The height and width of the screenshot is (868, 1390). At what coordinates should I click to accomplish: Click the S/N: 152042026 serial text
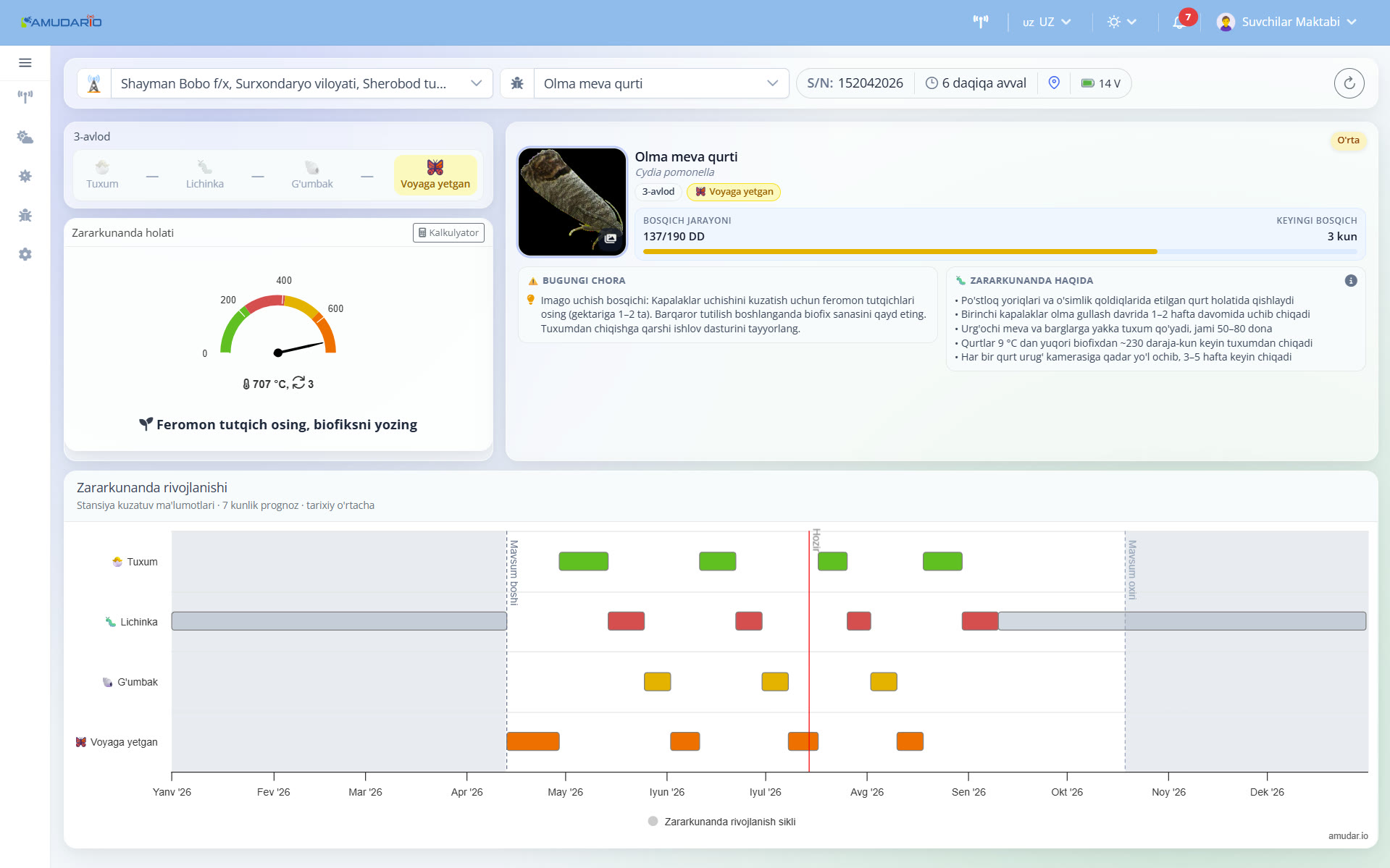pyautogui.click(x=855, y=83)
